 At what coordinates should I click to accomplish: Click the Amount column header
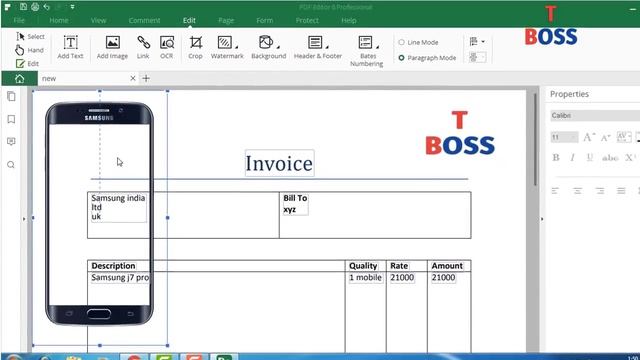pos(447,266)
